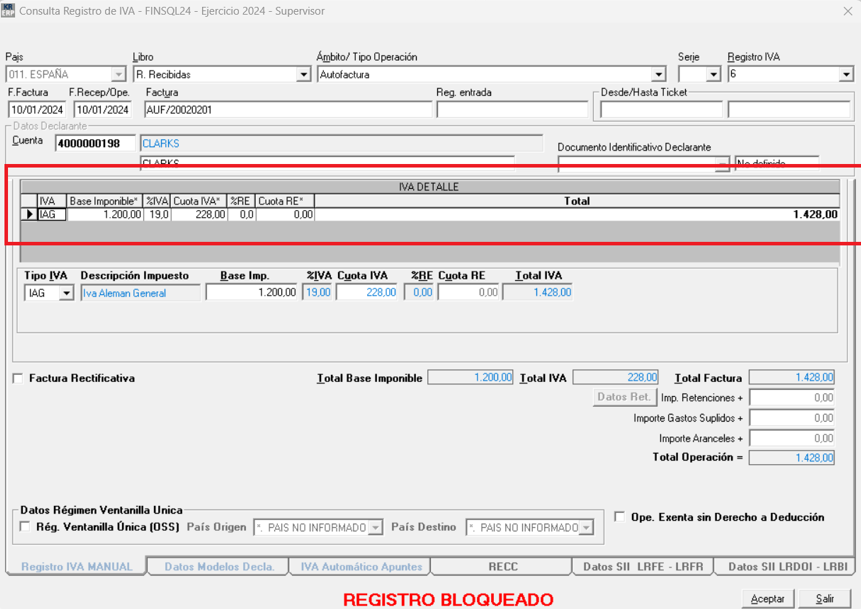Click the Base Imp. field 1.200,00
Image resolution: width=861 pixels, height=609 pixels.
[252, 293]
